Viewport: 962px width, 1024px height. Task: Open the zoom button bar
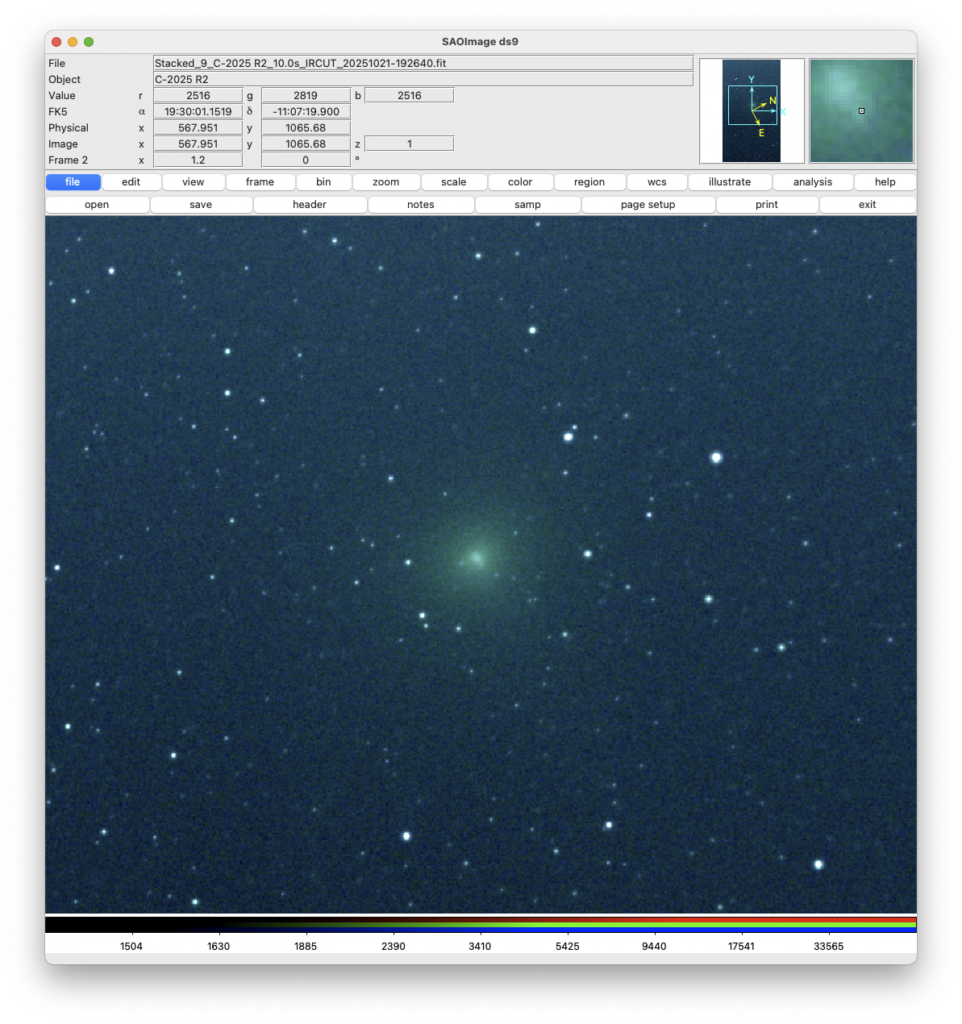click(x=386, y=182)
